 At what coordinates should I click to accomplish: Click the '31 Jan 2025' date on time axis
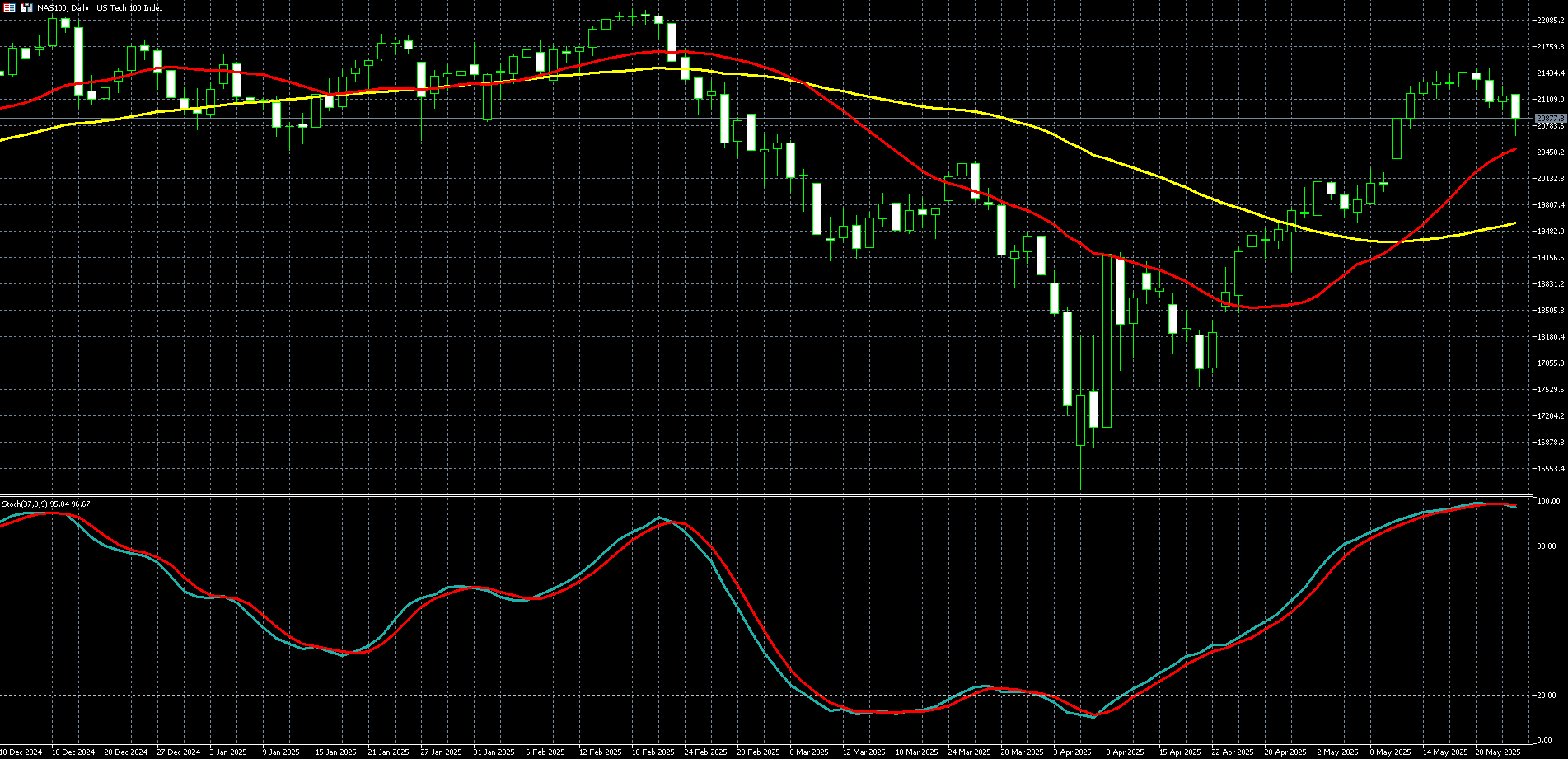pyautogui.click(x=494, y=752)
